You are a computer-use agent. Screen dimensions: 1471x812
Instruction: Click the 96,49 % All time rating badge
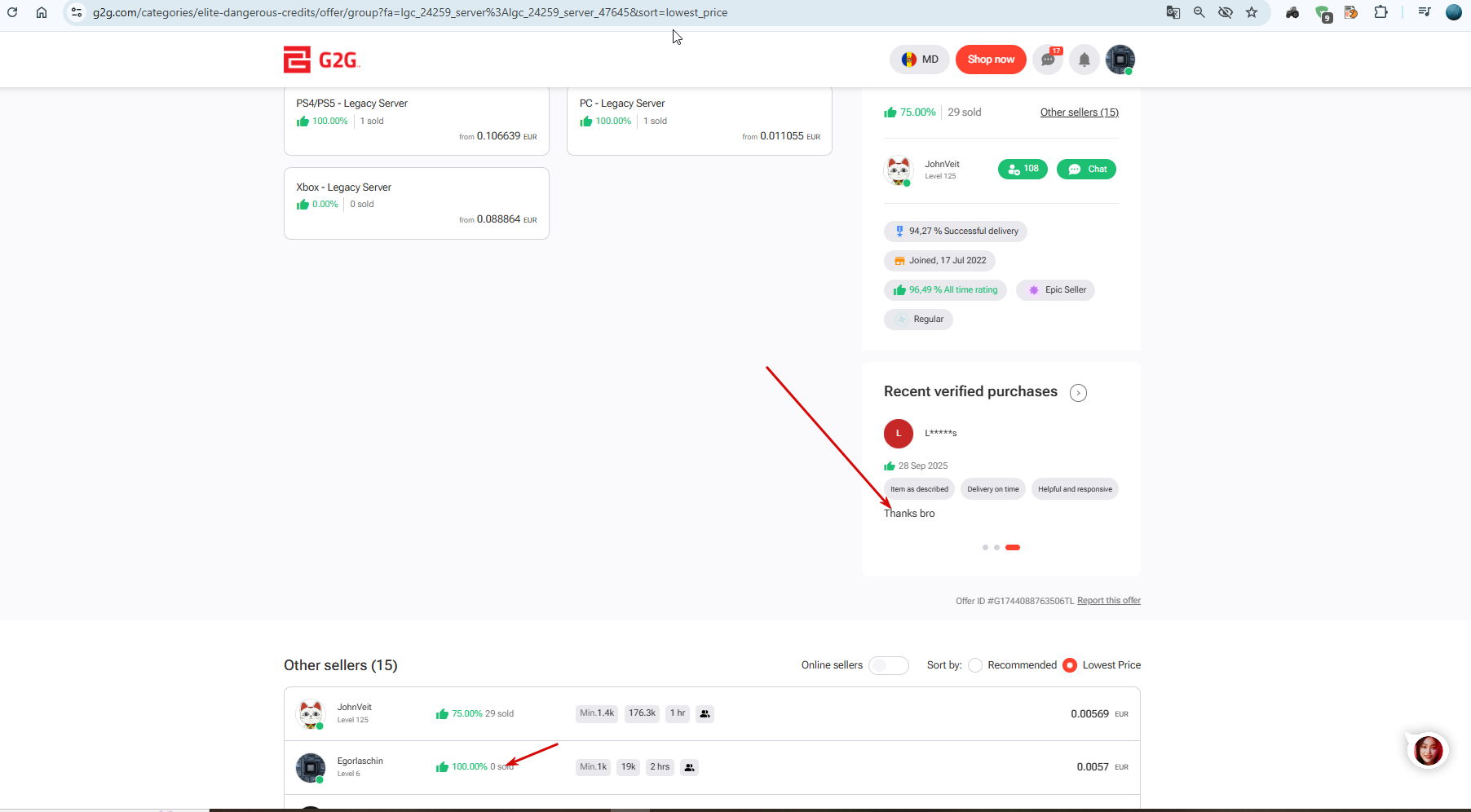pyautogui.click(x=945, y=290)
